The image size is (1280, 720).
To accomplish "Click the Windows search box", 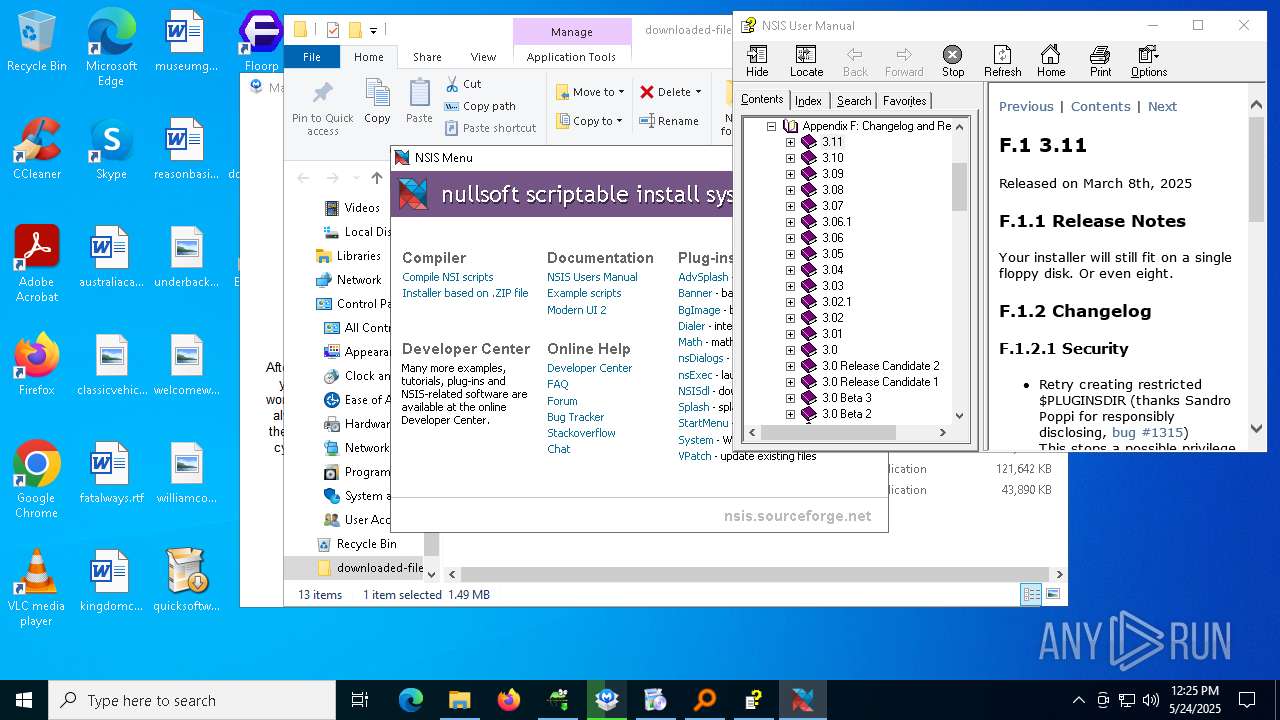I will 192,700.
